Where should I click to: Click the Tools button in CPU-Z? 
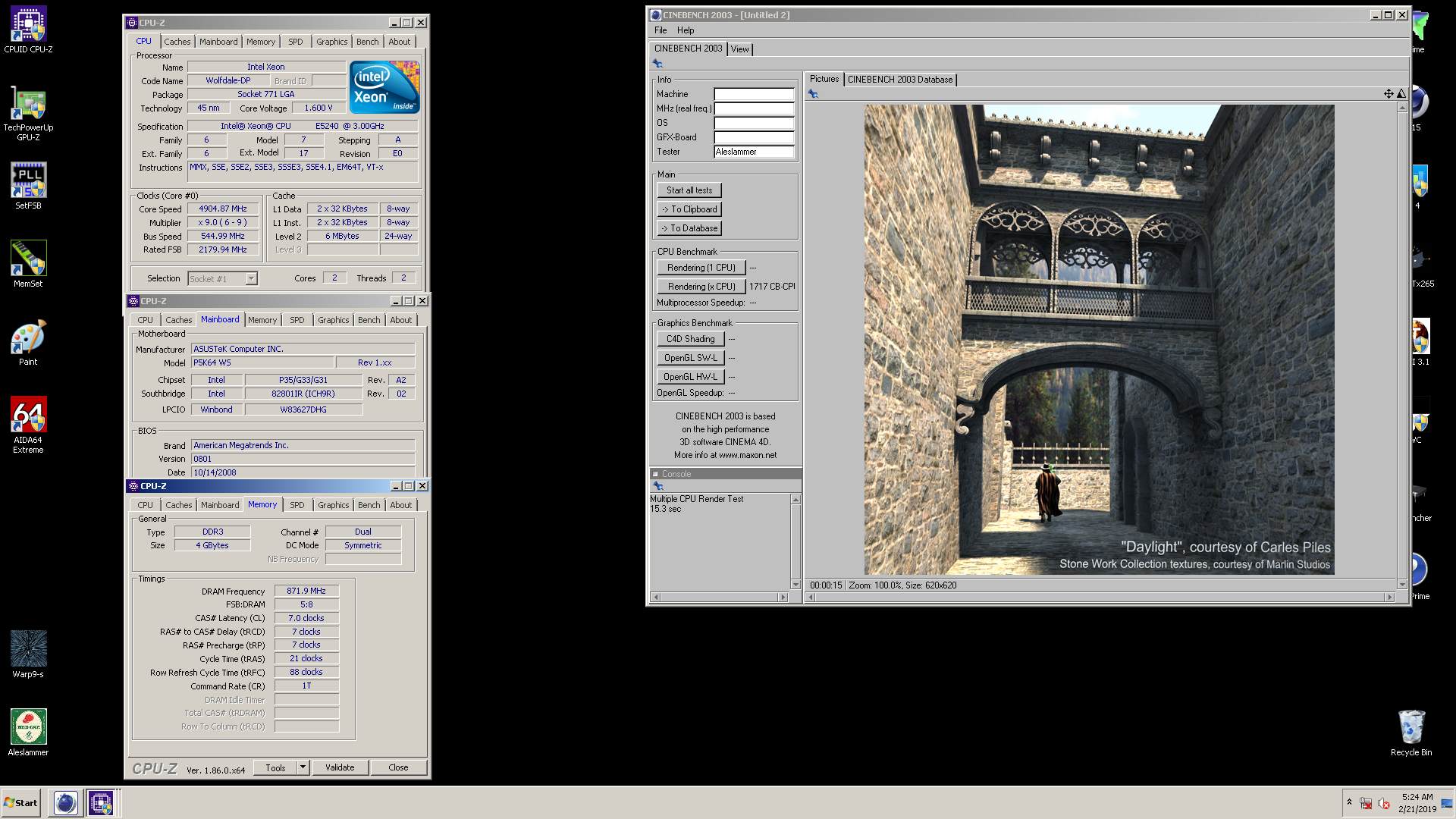pyautogui.click(x=275, y=767)
